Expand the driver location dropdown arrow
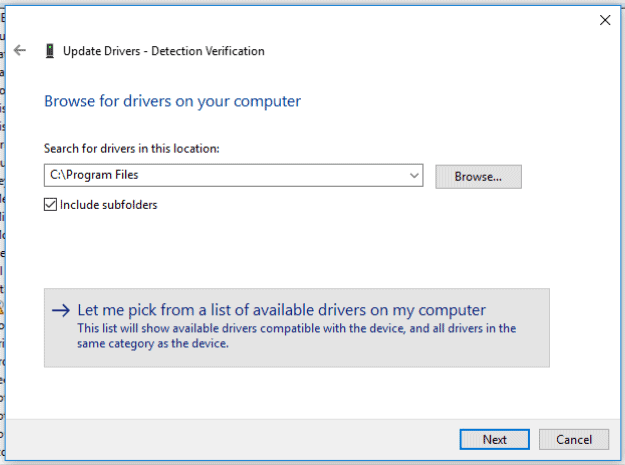The height and width of the screenshot is (465, 625). (x=415, y=176)
